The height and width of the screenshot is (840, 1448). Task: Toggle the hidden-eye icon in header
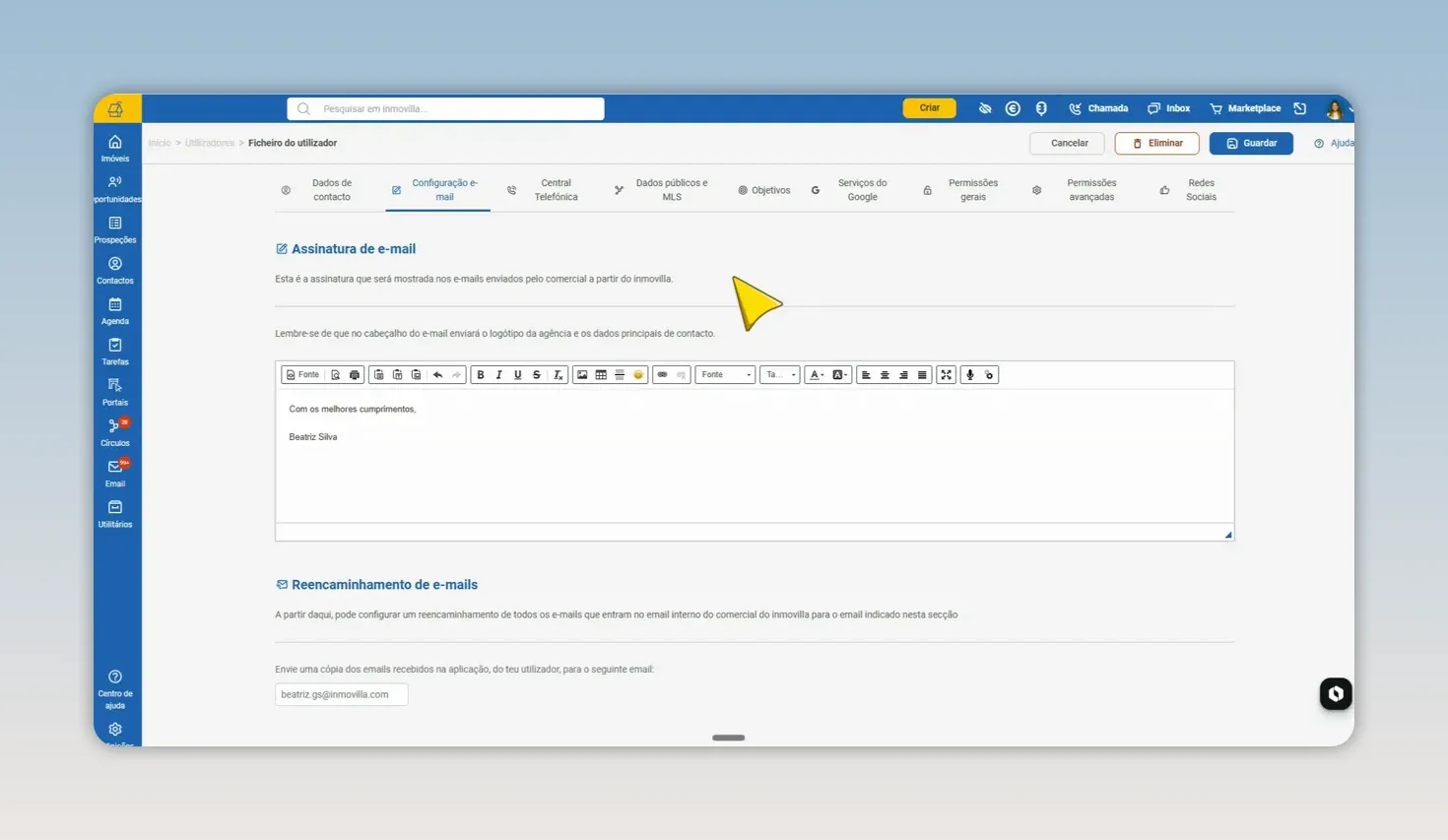click(x=985, y=108)
